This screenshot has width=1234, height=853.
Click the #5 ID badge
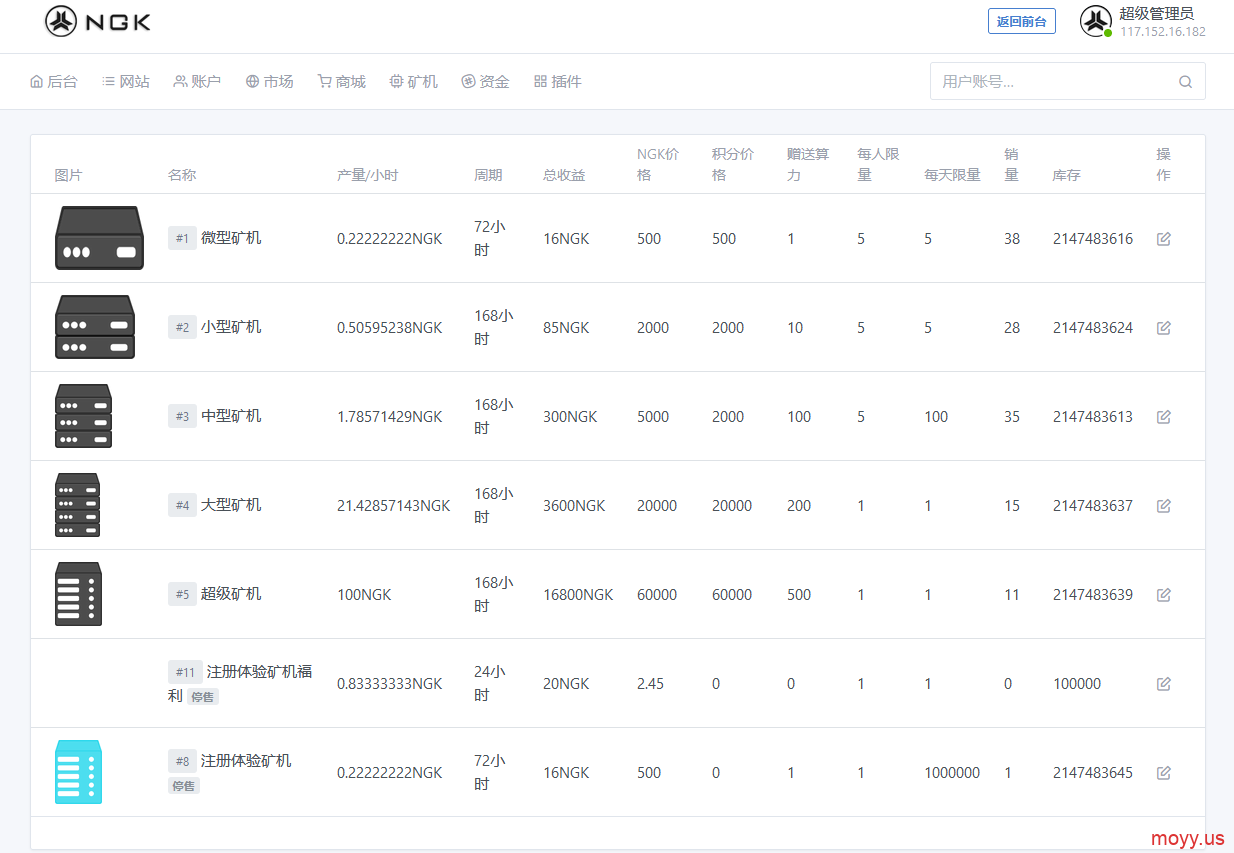182,594
